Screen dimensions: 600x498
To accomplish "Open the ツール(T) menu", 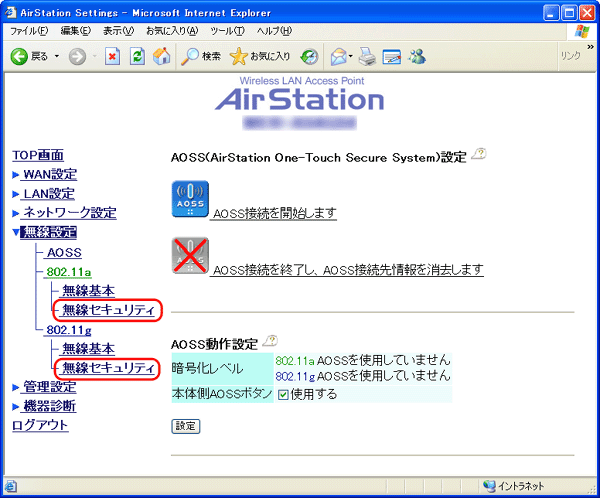I will pyautogui.click(x=227, y=31).
